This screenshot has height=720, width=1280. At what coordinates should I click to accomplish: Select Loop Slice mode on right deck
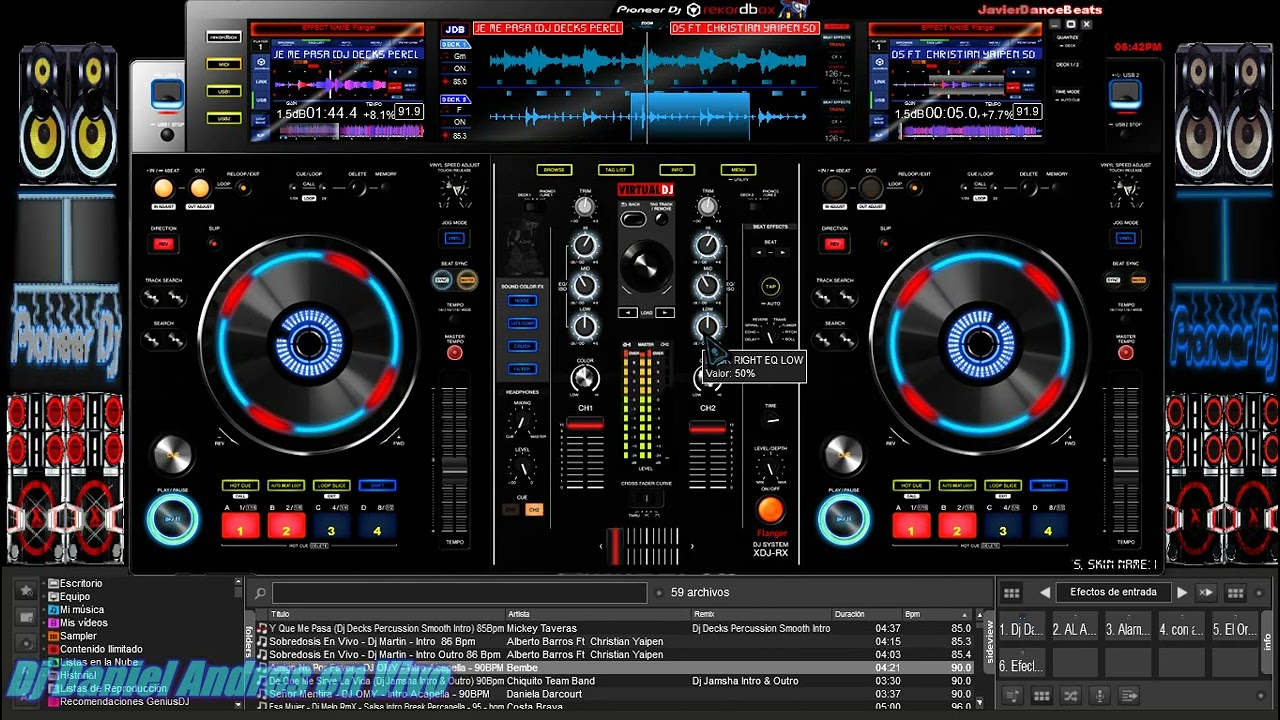point(1003,486)
